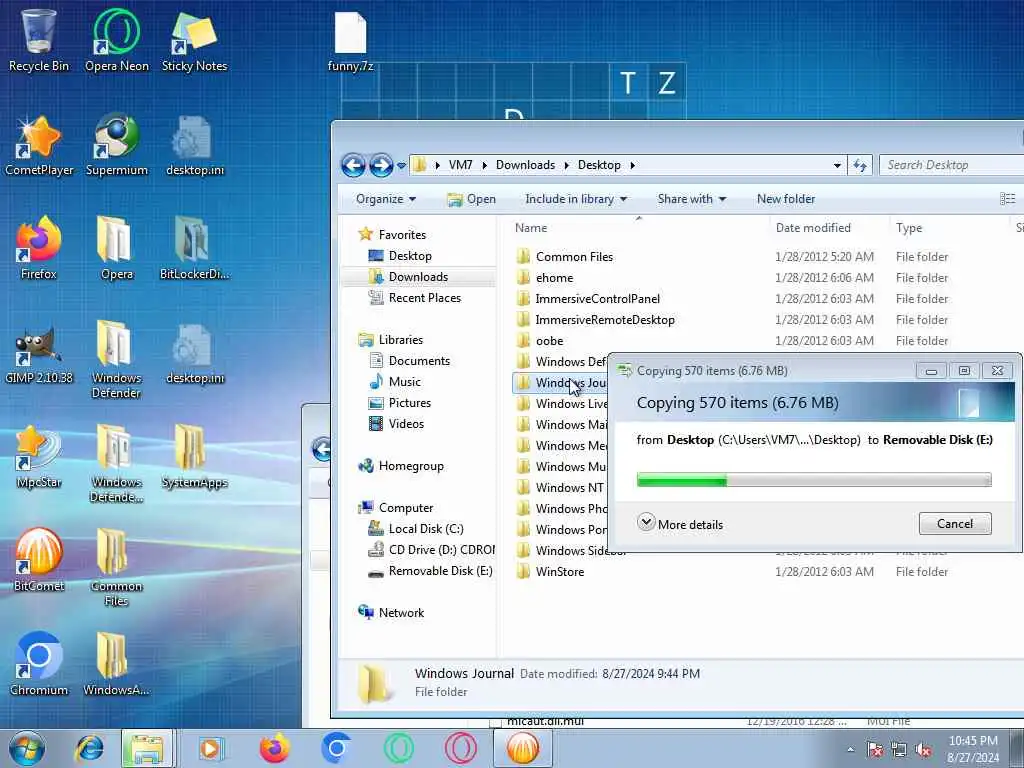Screen dimensions: 1024x768
Task: Expand More details in copy dialog
Action: [680, 524]
